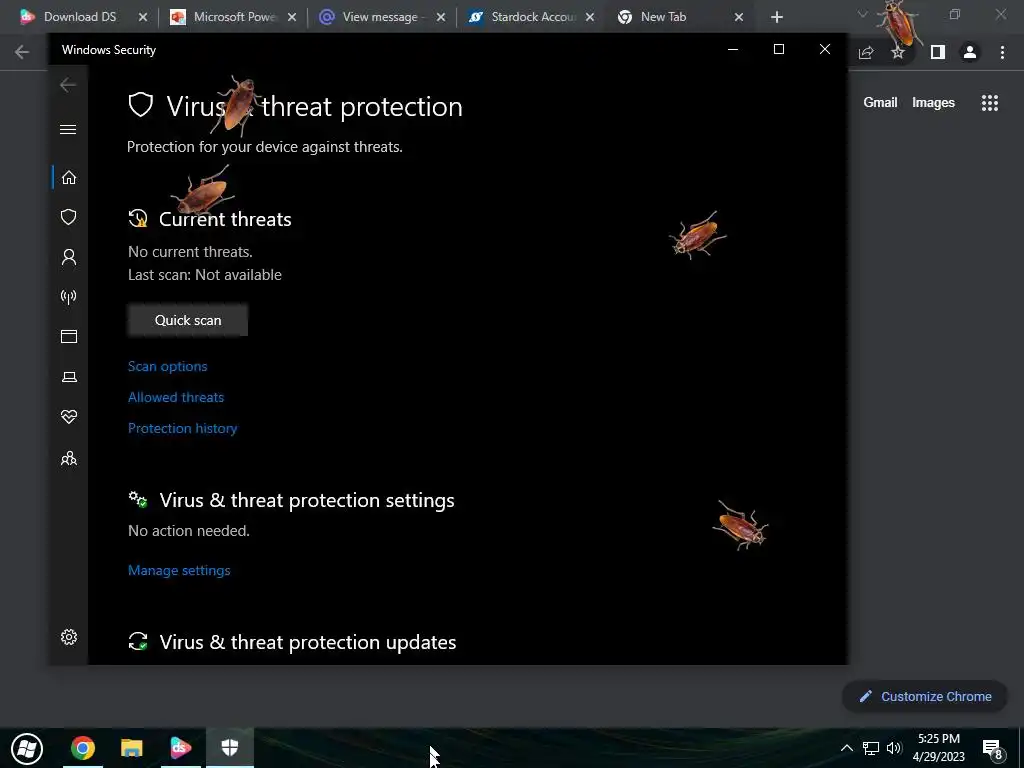1024x768 pixels.
Task: Open Windows Security settings gear
Action: click(69, 637)
